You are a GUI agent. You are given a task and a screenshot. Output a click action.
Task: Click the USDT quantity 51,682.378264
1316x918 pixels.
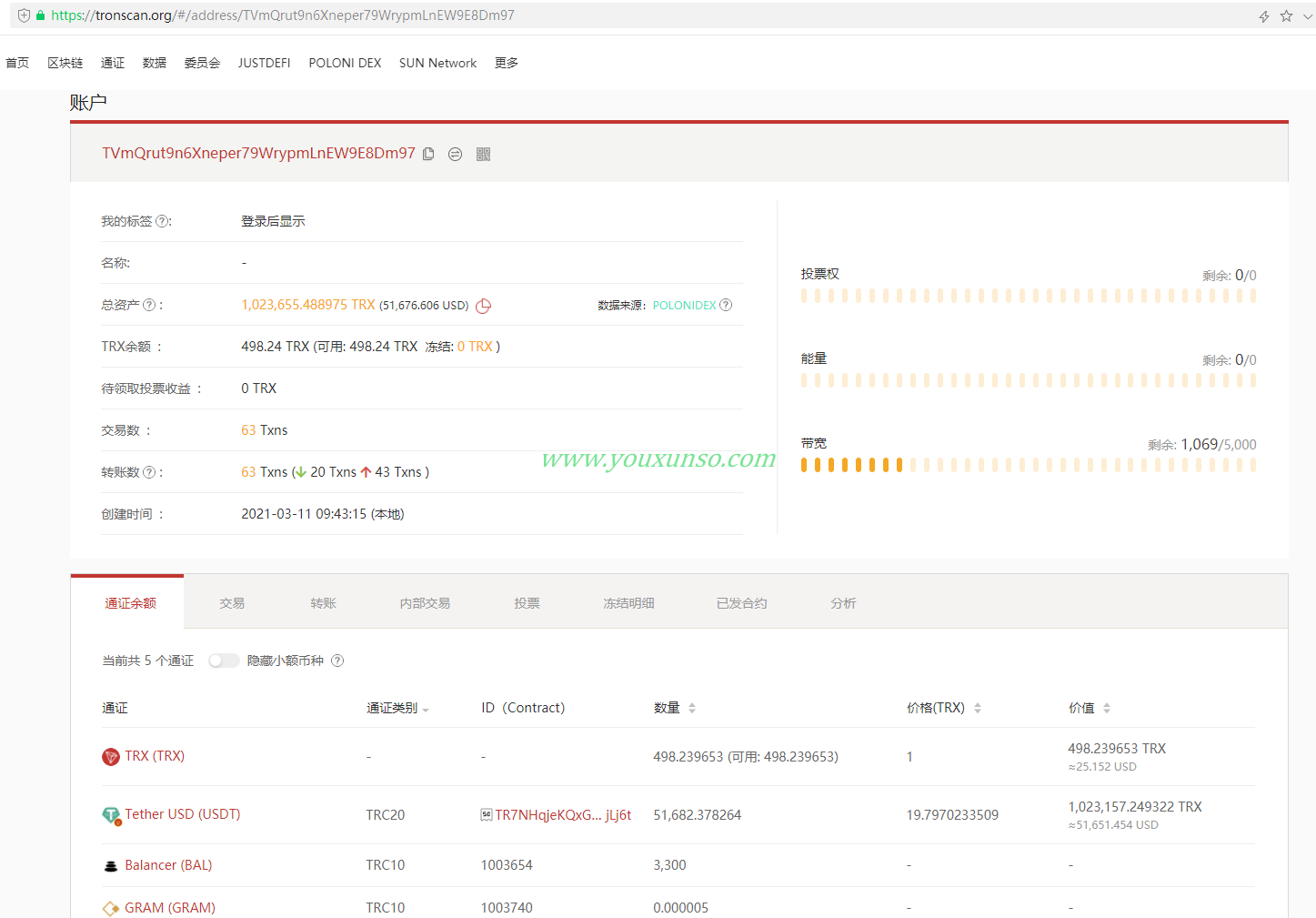pyautogui.click(x=698, y=815)
